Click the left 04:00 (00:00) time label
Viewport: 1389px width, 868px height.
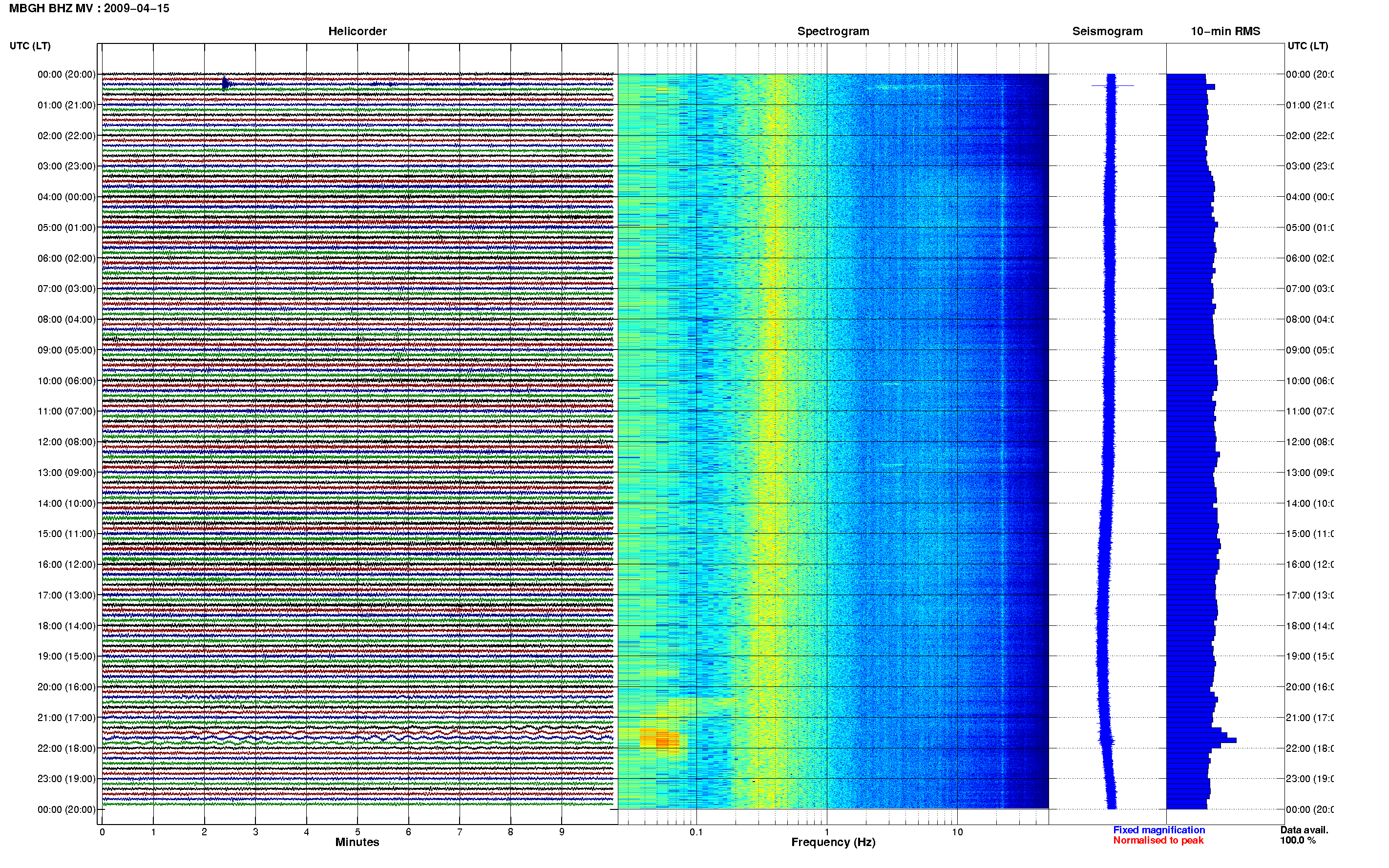(x=66, y=197)
